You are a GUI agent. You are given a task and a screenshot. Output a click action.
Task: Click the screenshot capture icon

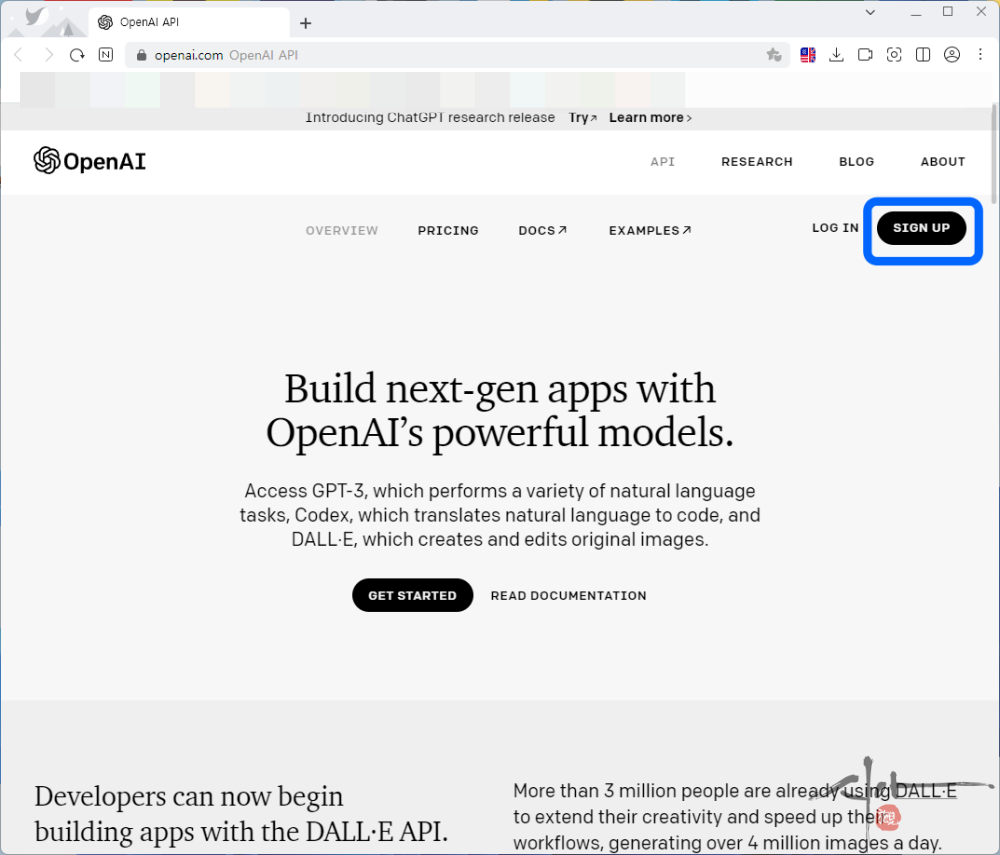894,55
